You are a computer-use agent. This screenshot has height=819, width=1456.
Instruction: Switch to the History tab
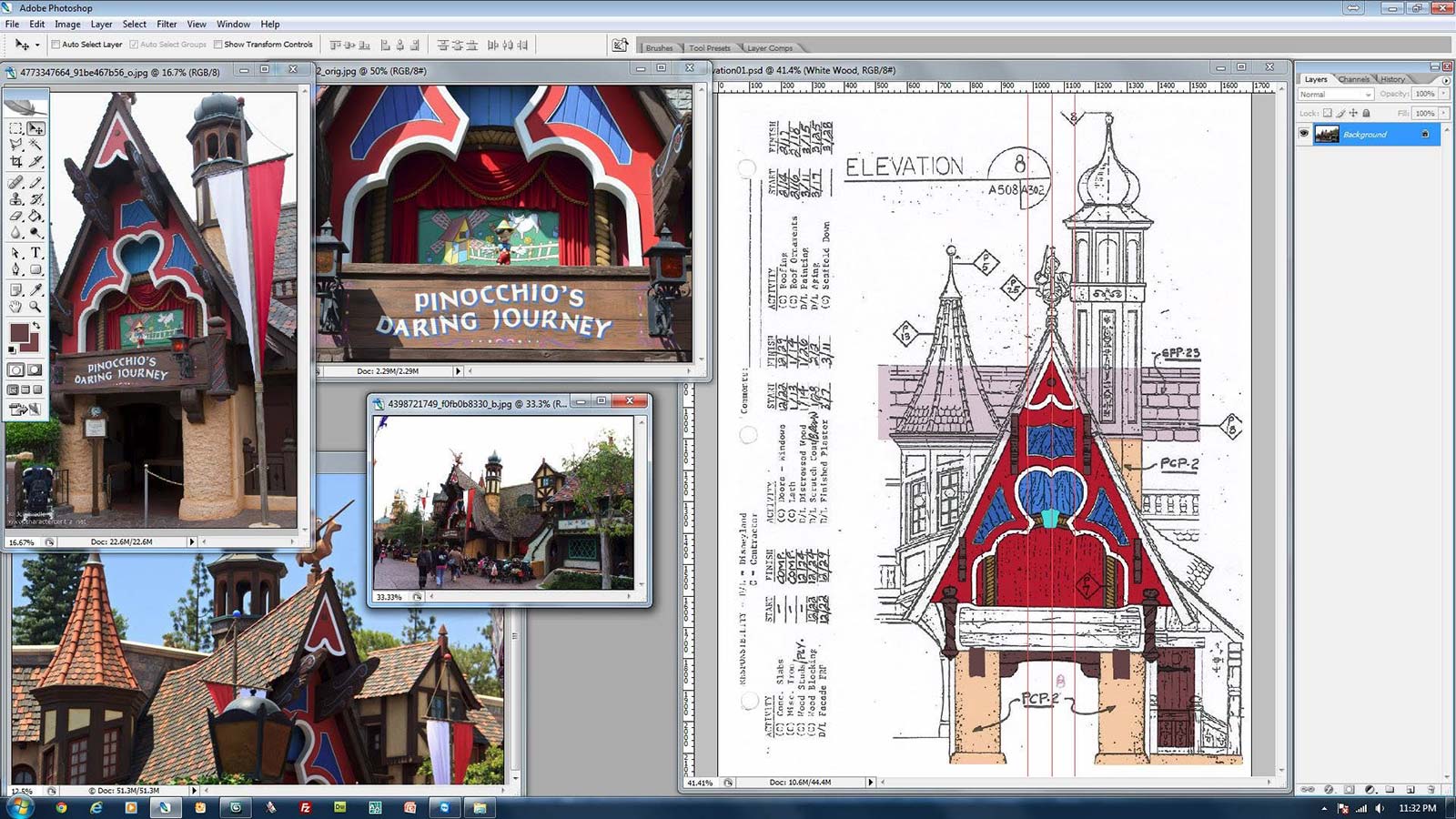[x=1392, y=80]
